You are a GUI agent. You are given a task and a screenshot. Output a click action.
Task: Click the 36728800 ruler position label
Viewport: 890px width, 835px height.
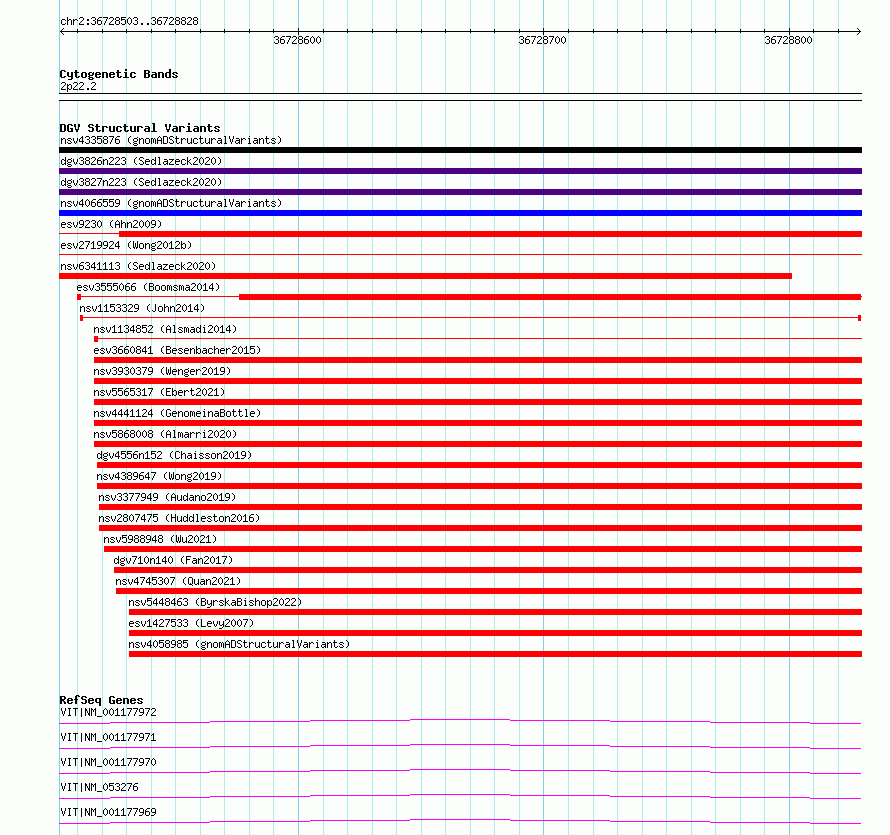tap(788, 40)
